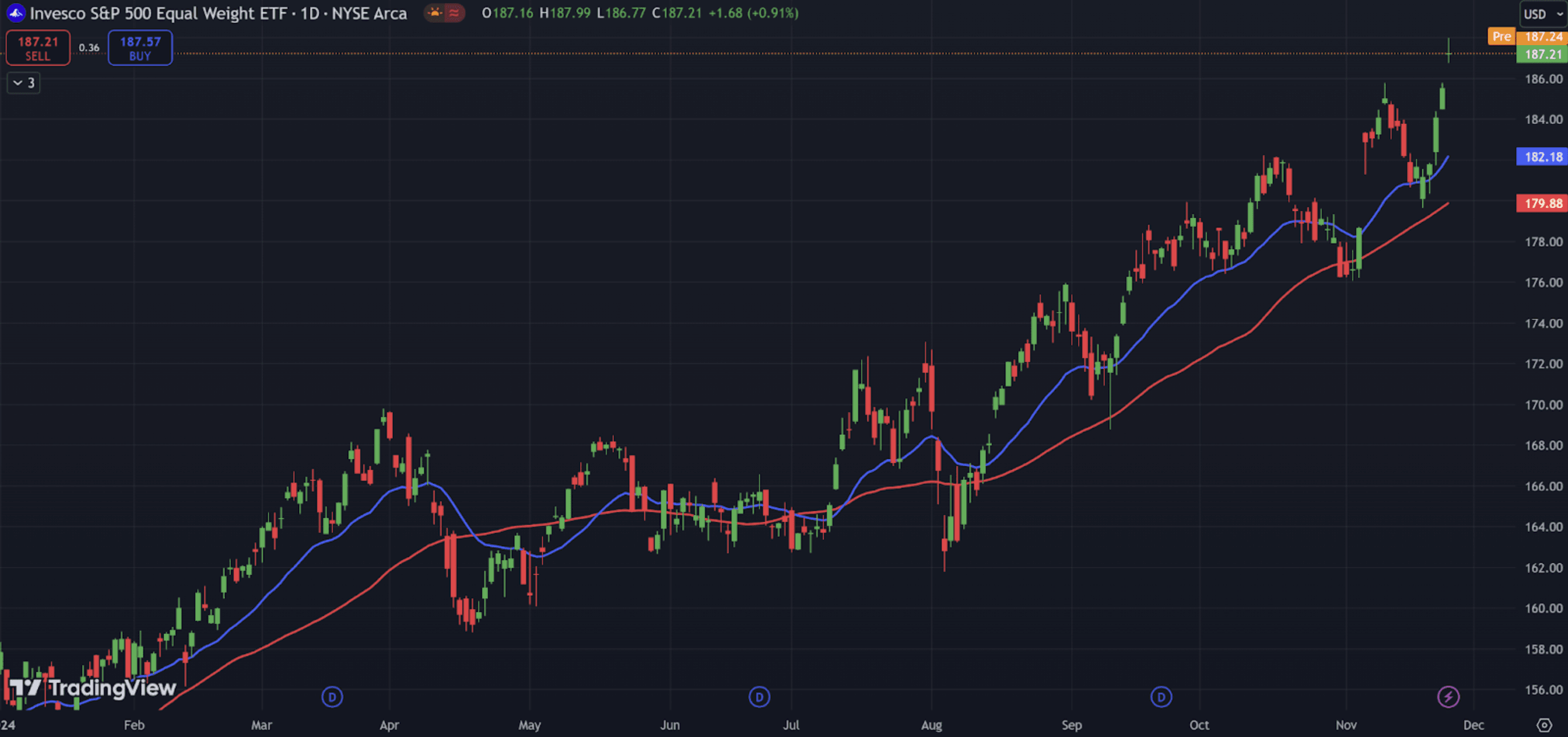
Task: Click the dividend marker near late June
Action: coord(758,697)
